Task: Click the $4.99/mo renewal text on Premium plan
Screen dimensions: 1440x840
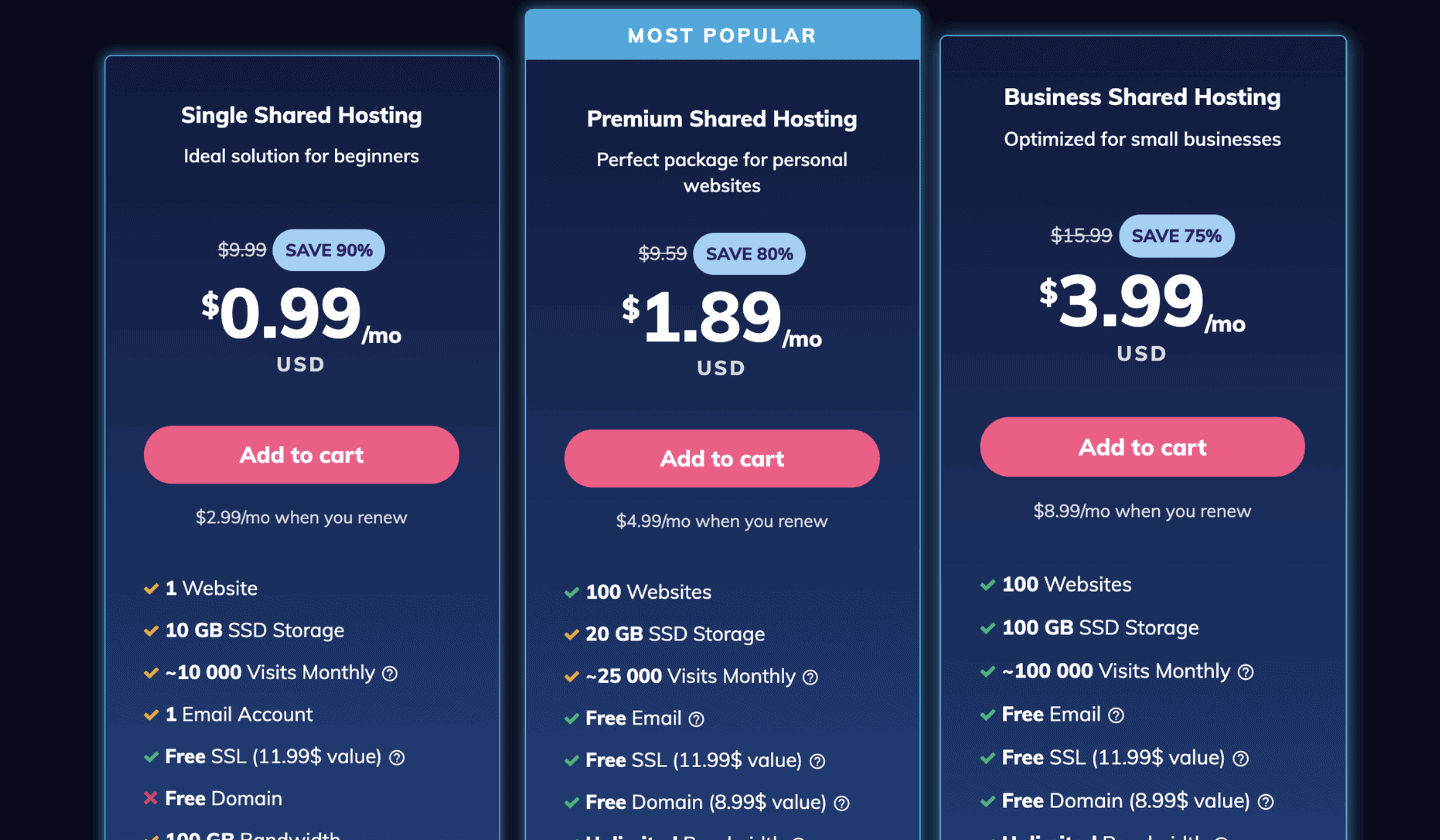Action: [x=721, y=521]
